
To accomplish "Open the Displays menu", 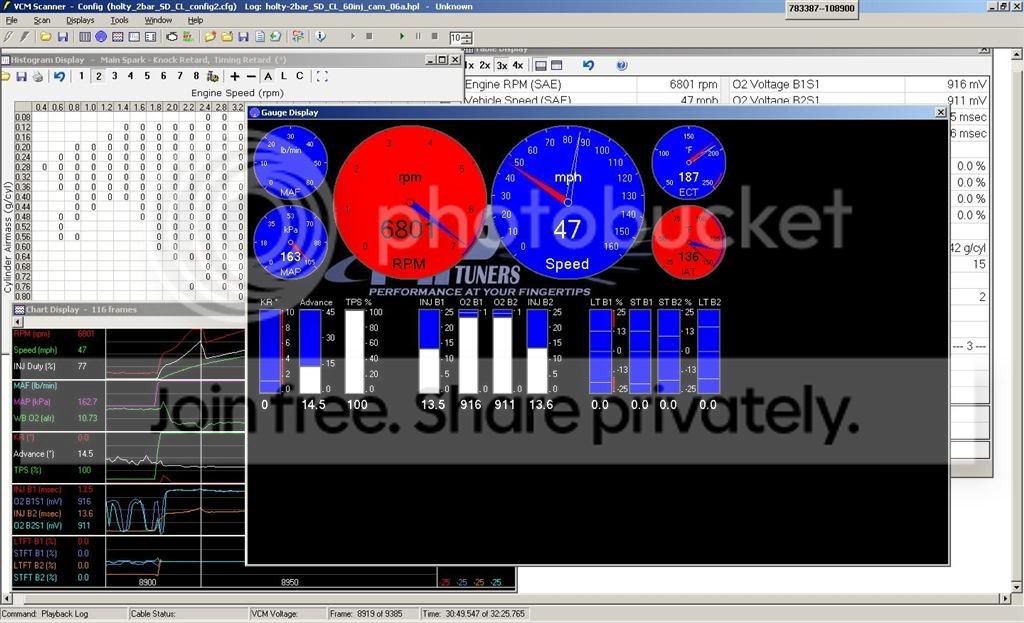I will [80, 20].
